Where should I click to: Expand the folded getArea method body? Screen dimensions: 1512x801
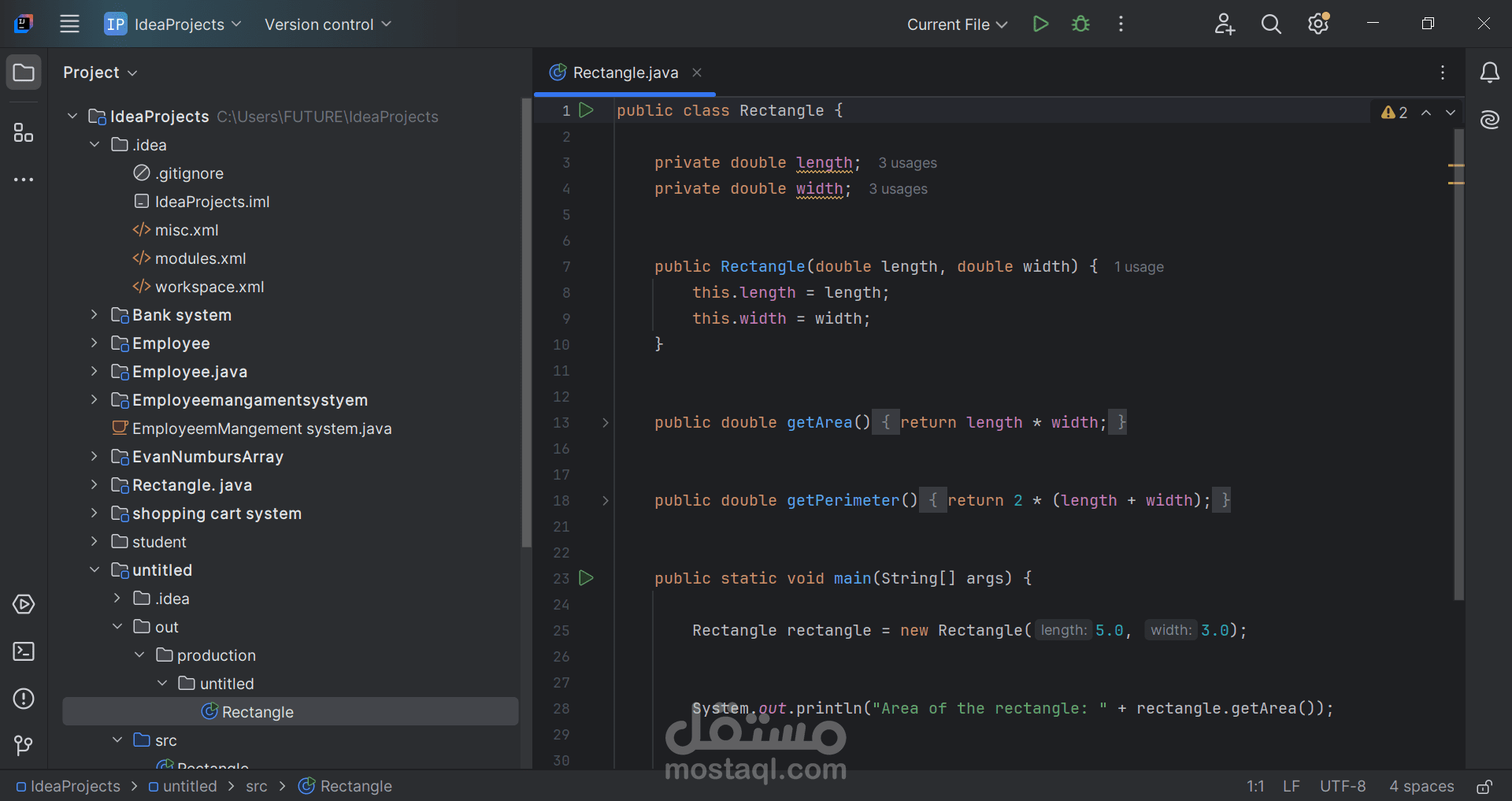pos(605,423)
